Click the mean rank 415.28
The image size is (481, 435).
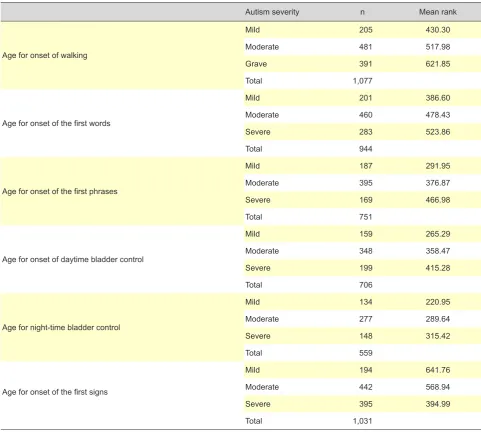pyautogui.click(x=438, y=268)
